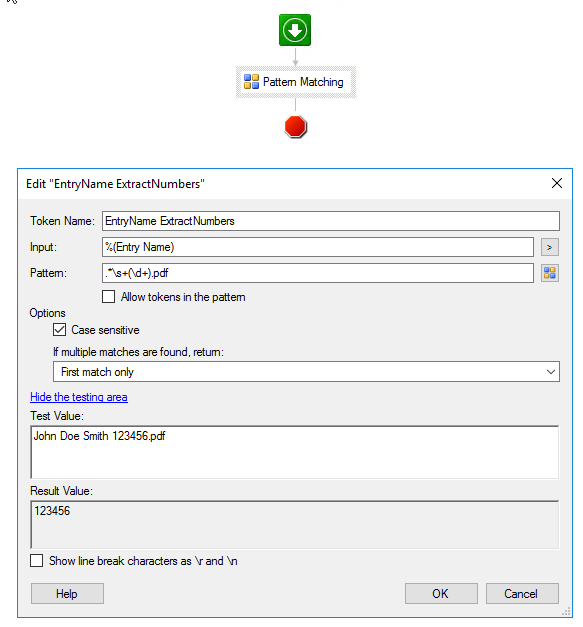Click the green workflow start icon
This screenshot has height=627, width=583.
295,30
